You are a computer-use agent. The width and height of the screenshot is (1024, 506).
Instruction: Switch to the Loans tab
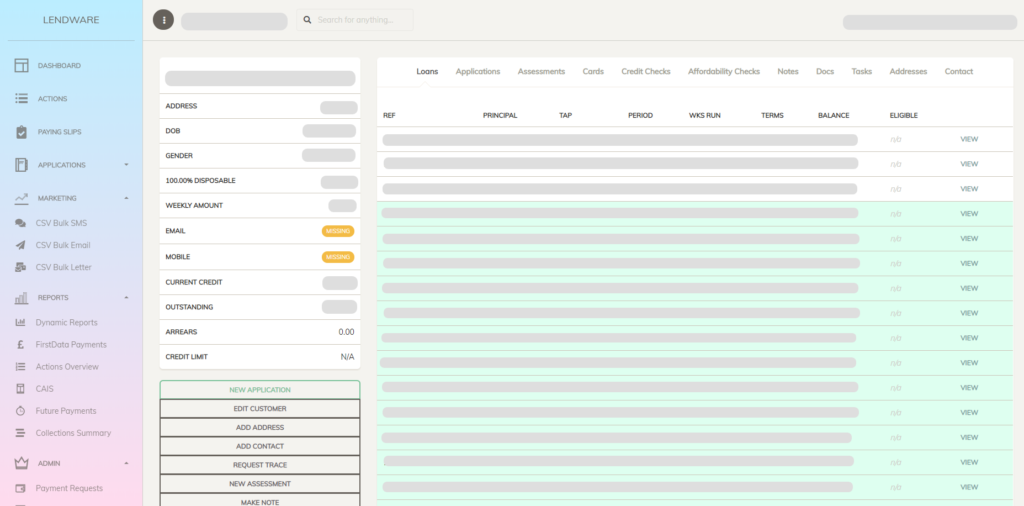(x=427, y=72)
